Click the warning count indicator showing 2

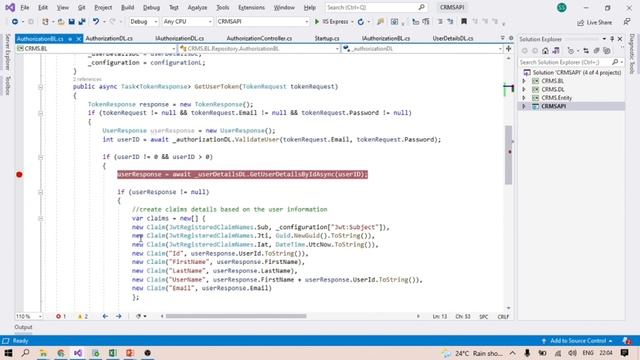click(83, 316)
